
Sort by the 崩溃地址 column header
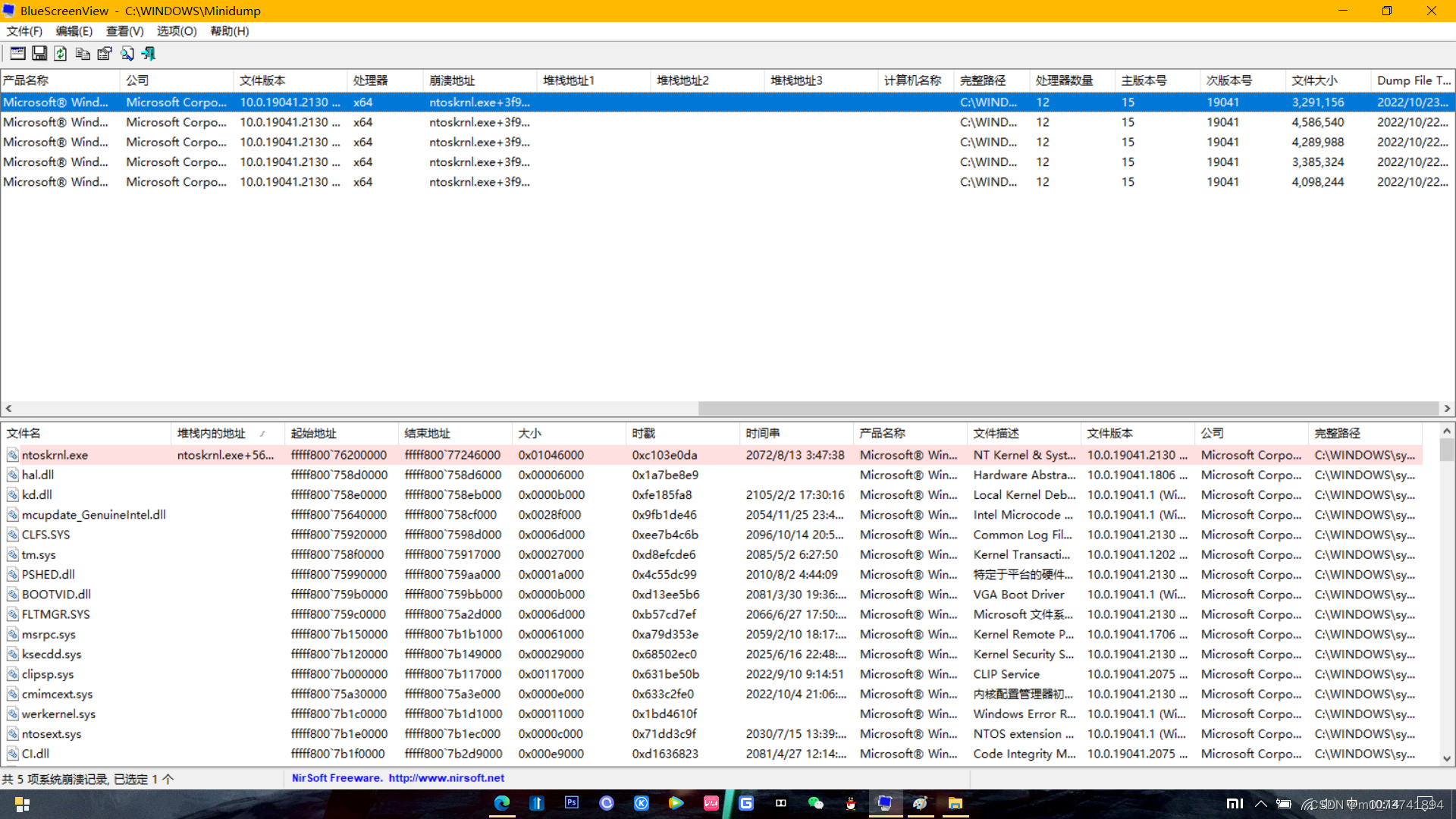480,80
